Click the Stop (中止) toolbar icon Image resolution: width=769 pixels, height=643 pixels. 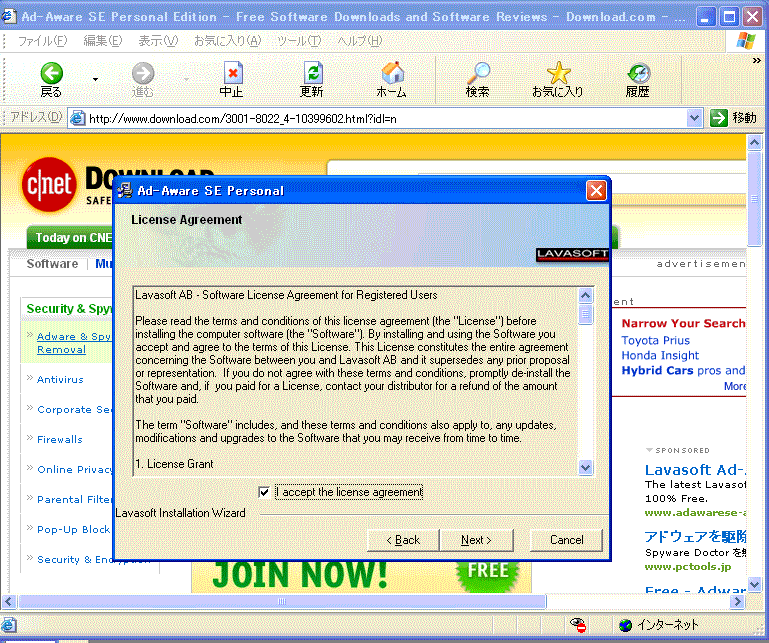232,79
